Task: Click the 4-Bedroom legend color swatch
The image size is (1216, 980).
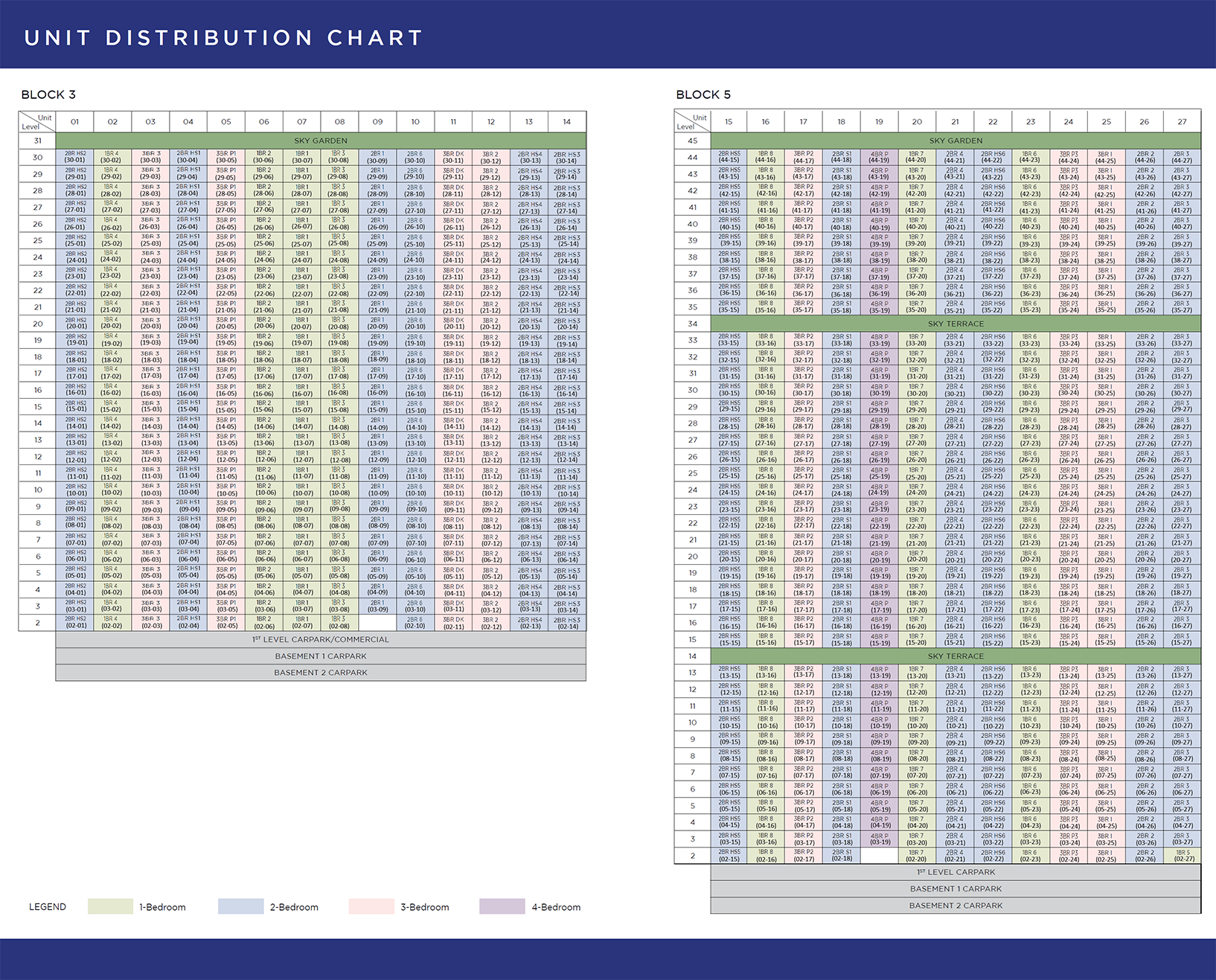Action: click(502, 906)
